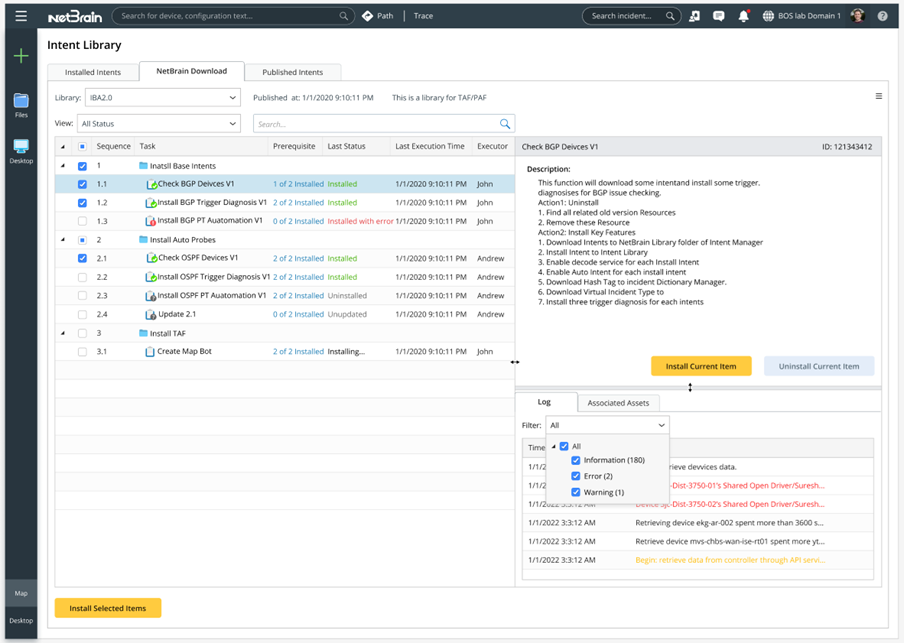Image resolution: width=904 pixels, height=643 pixels.
Task: Sort by Last Execution Time column header
Action: (x=430, y=146)
